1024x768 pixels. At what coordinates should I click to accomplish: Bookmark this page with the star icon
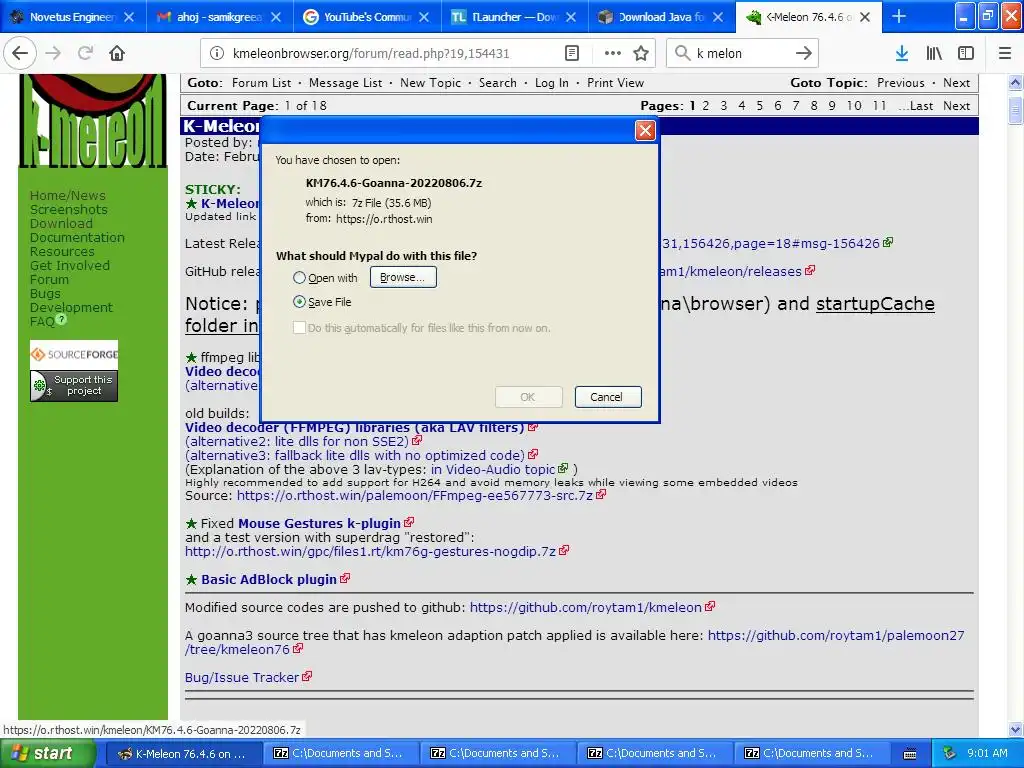tap(641, 53)
